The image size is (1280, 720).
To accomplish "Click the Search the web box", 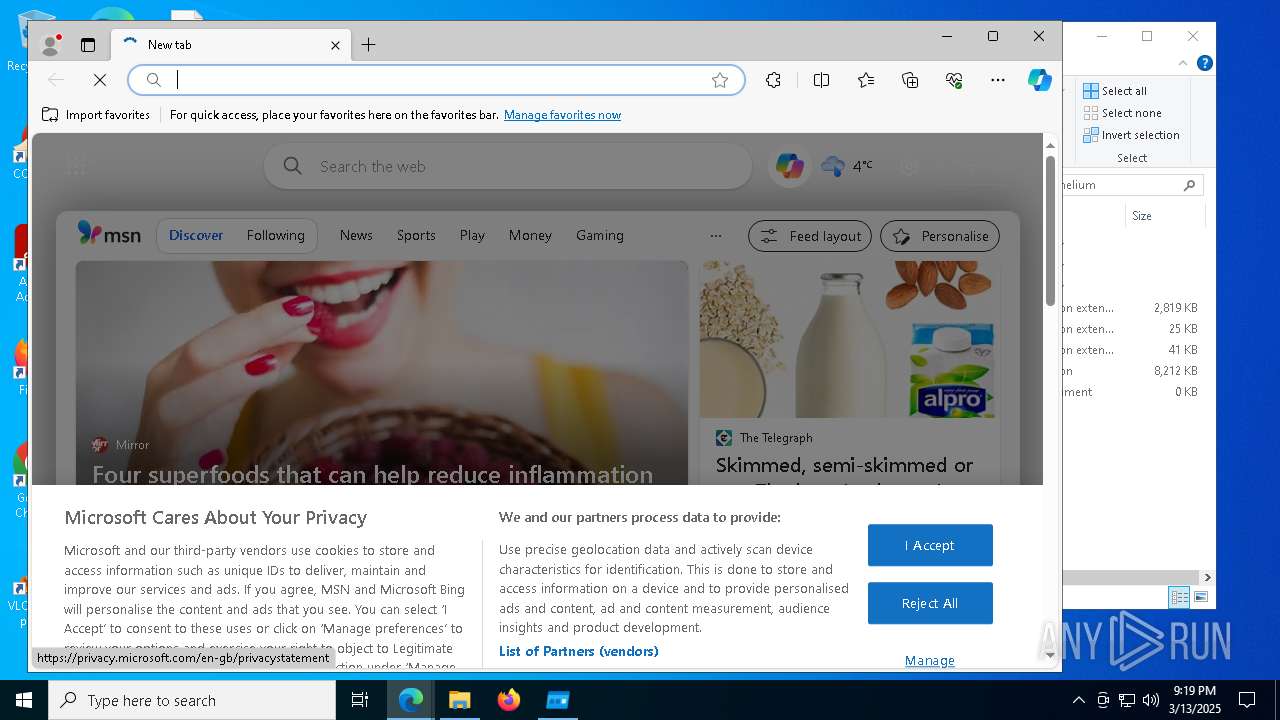I will click(x=508, y=166).
